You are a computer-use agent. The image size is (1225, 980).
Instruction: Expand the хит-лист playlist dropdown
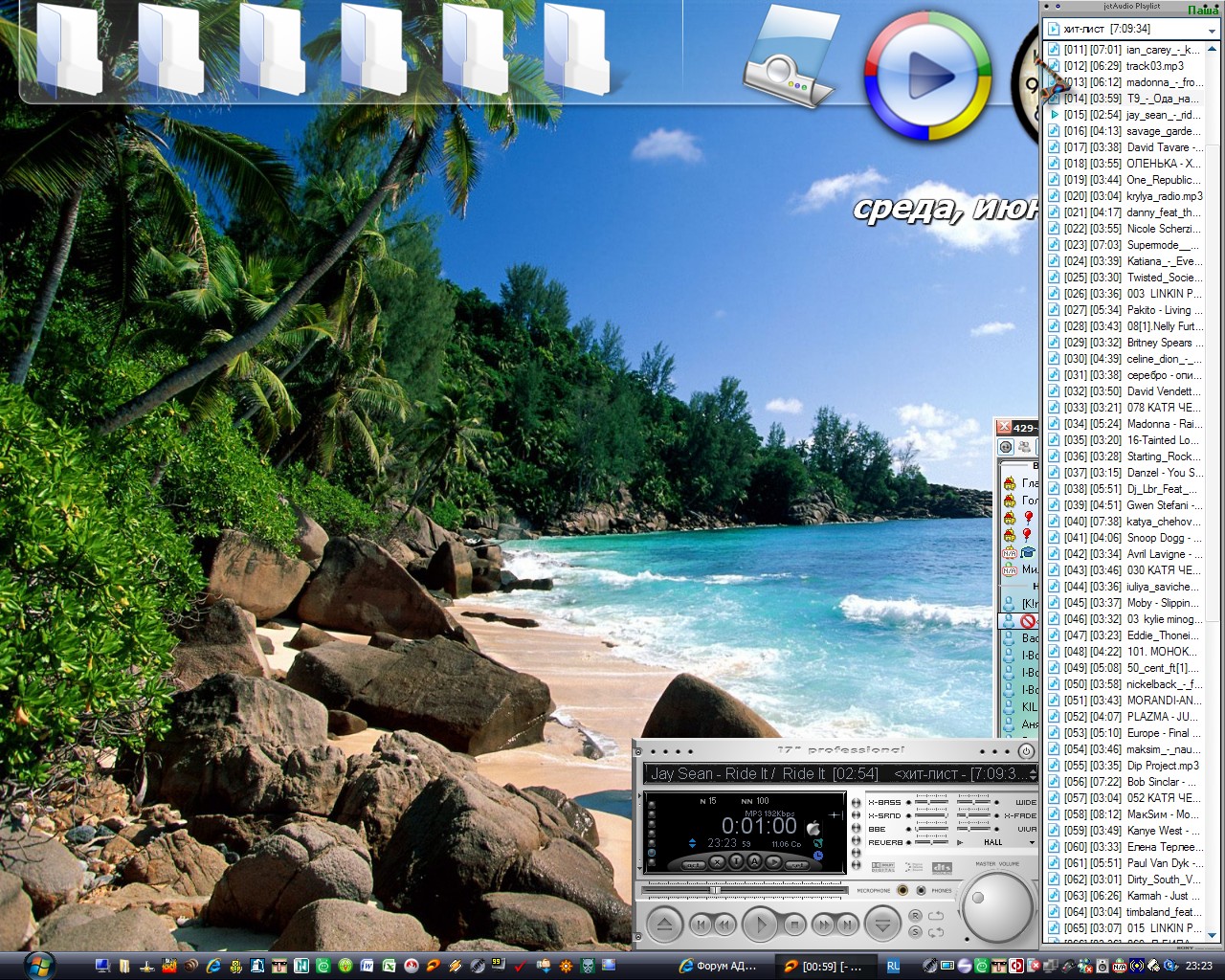click(x=1212, y=30)
